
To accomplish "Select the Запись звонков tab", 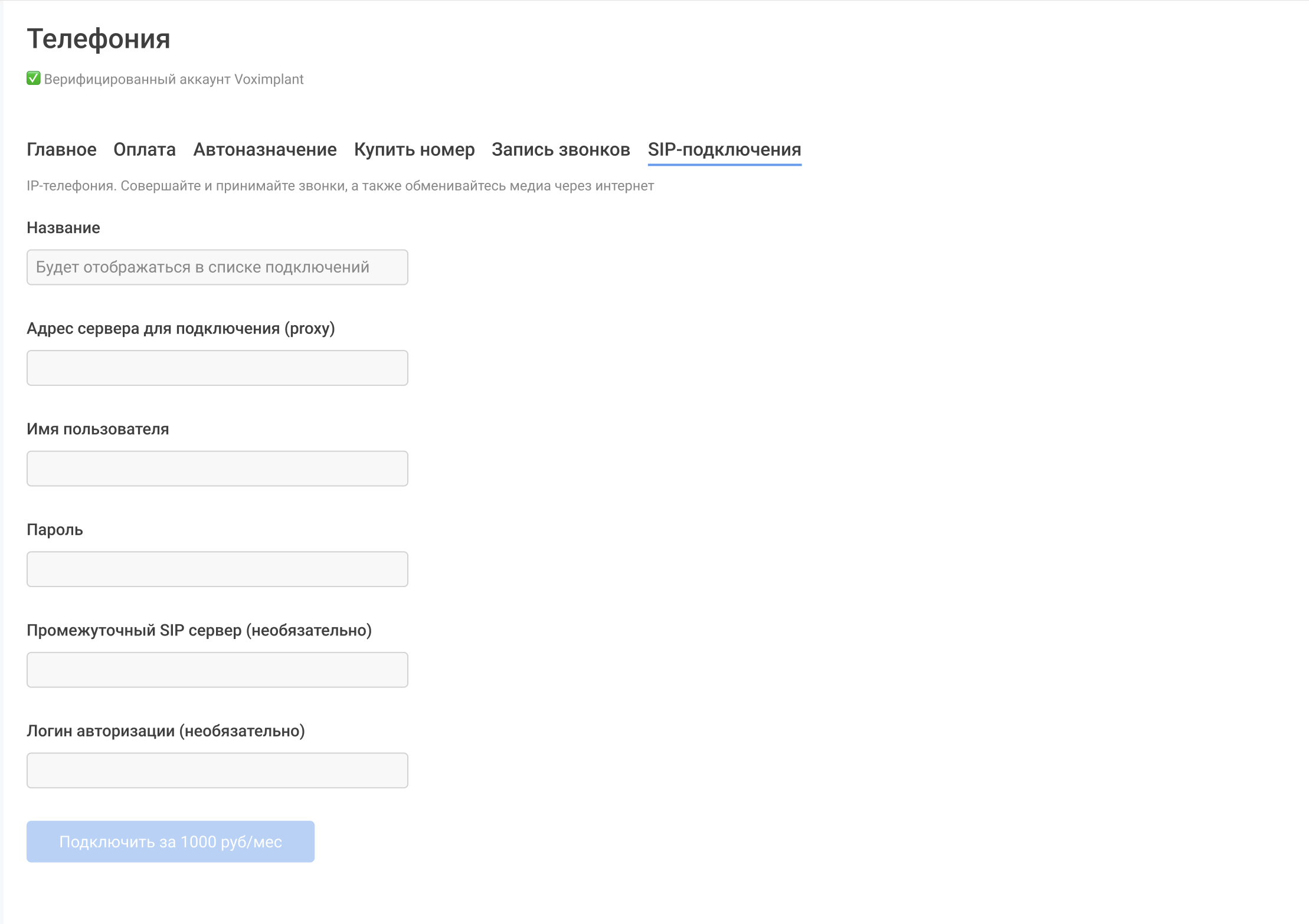I will pyautogui.click(x=561, y=150).
